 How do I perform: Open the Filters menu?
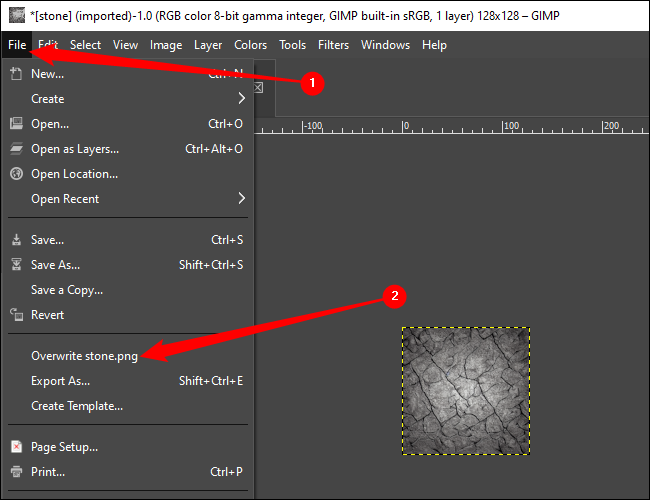click(333, 45)
